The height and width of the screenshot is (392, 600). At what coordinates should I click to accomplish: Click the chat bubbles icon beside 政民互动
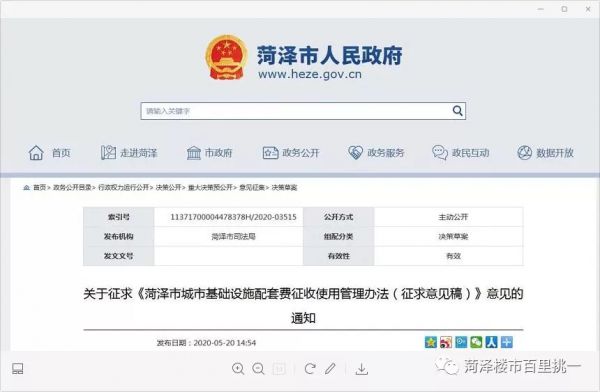[x=440, y=153]
